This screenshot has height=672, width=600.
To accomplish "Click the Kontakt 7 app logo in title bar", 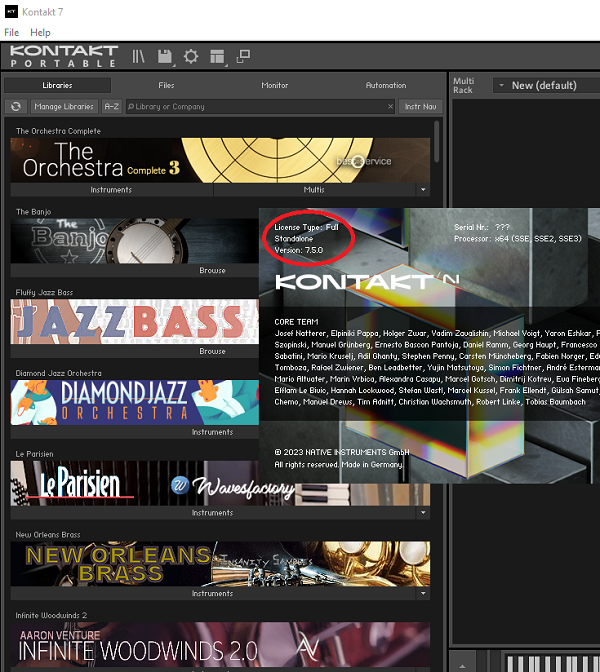I will [x=11, y=12].
